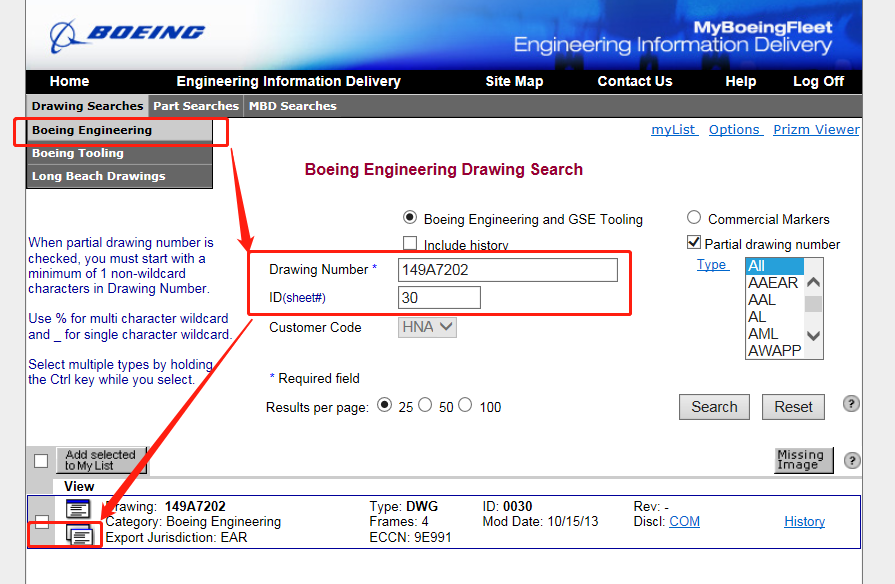The height and width of the screenshot is (584, 895).
Task: Select AAEAR in the Type list
Action: 773,283
